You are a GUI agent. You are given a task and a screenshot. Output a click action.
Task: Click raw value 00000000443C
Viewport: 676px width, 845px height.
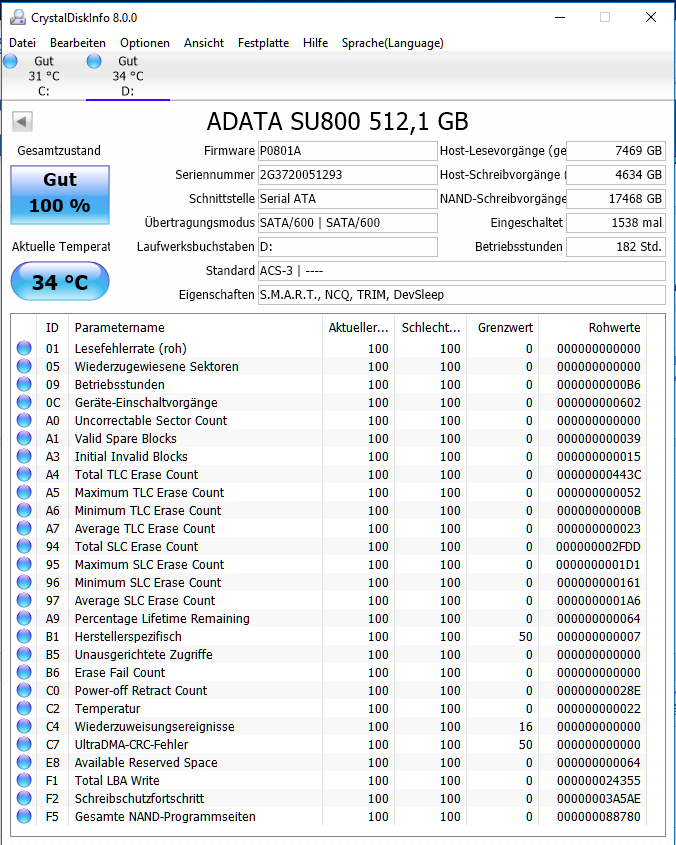pos(599,475)
